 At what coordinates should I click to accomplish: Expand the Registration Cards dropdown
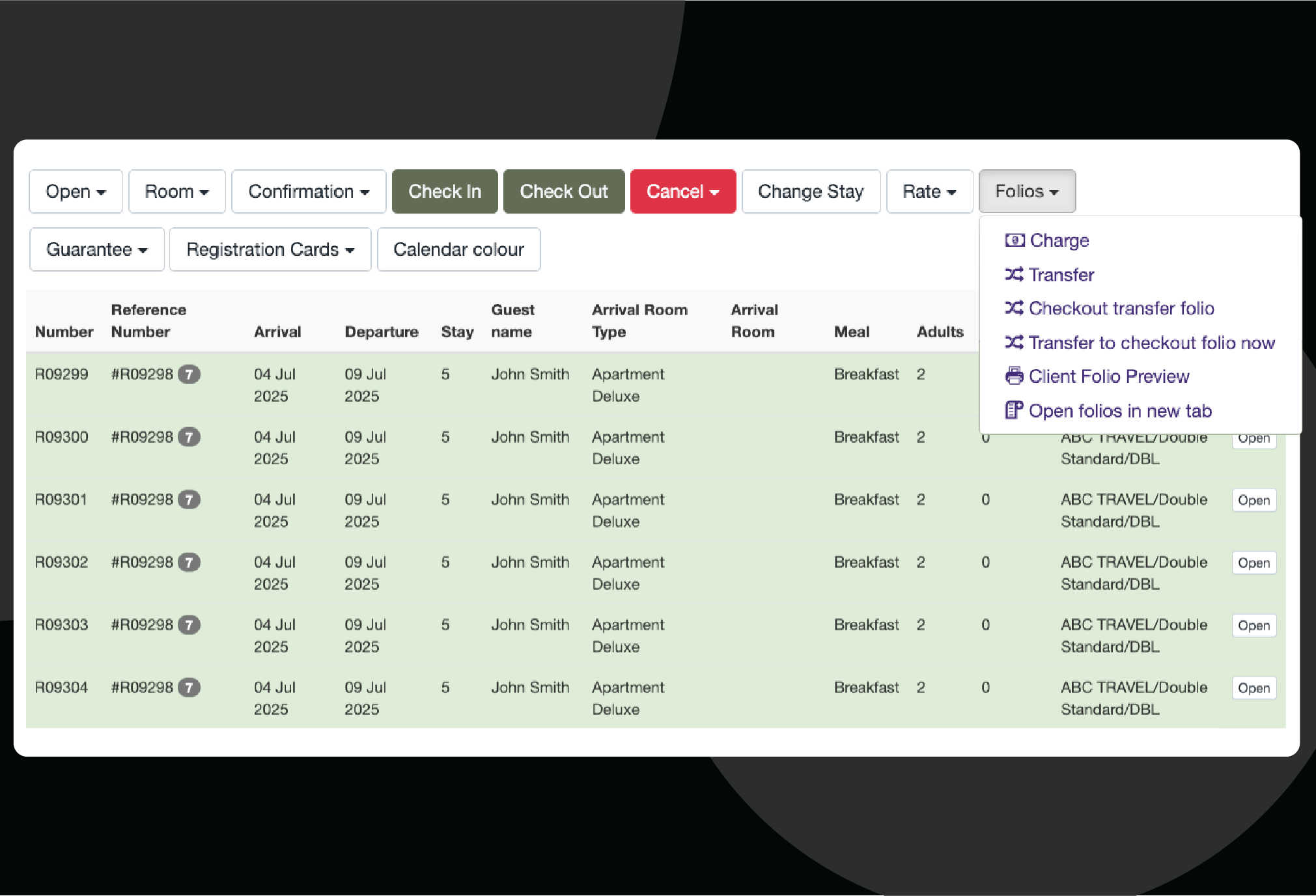pos(270,249)
